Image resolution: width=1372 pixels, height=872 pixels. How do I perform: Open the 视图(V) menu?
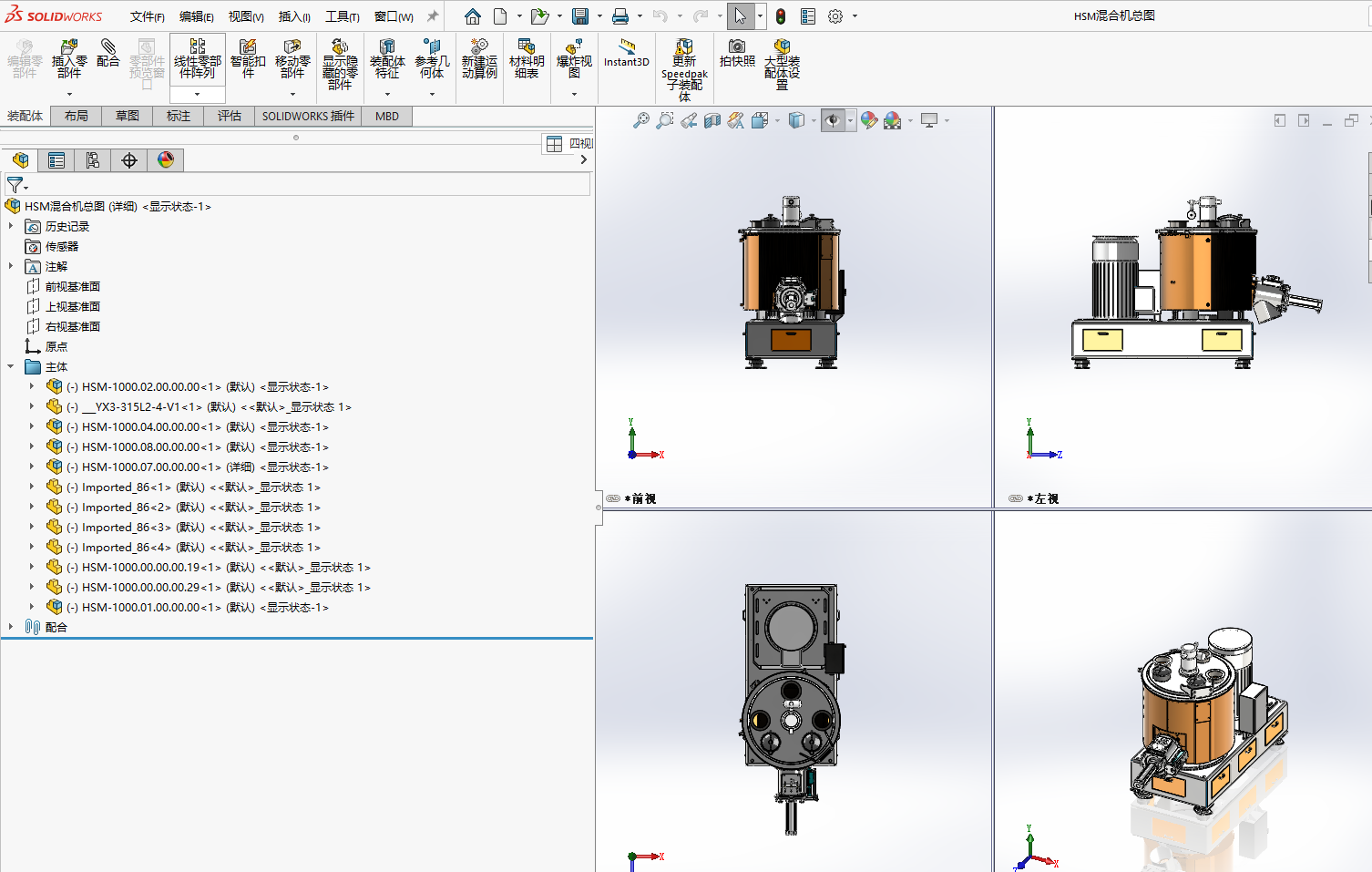245,16
